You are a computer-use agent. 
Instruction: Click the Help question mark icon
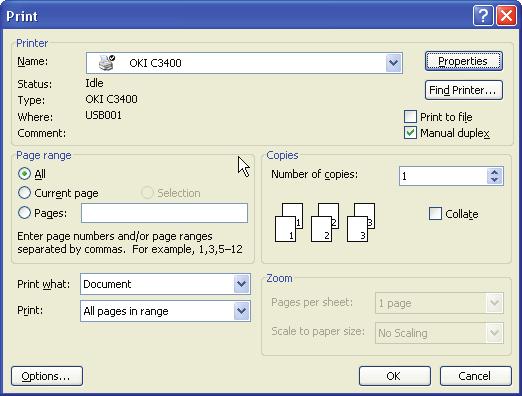pyautogui.click(x=483, y=15)
